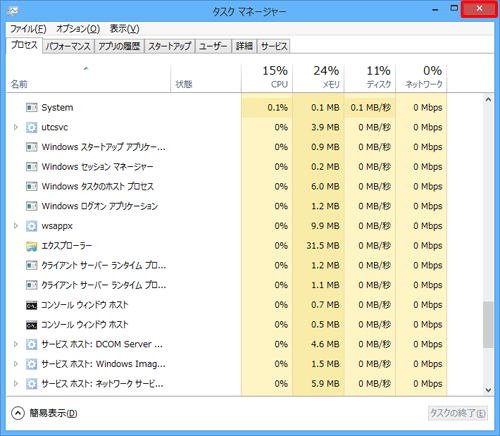Click the 31.5 MB memory value

point(323,246)
